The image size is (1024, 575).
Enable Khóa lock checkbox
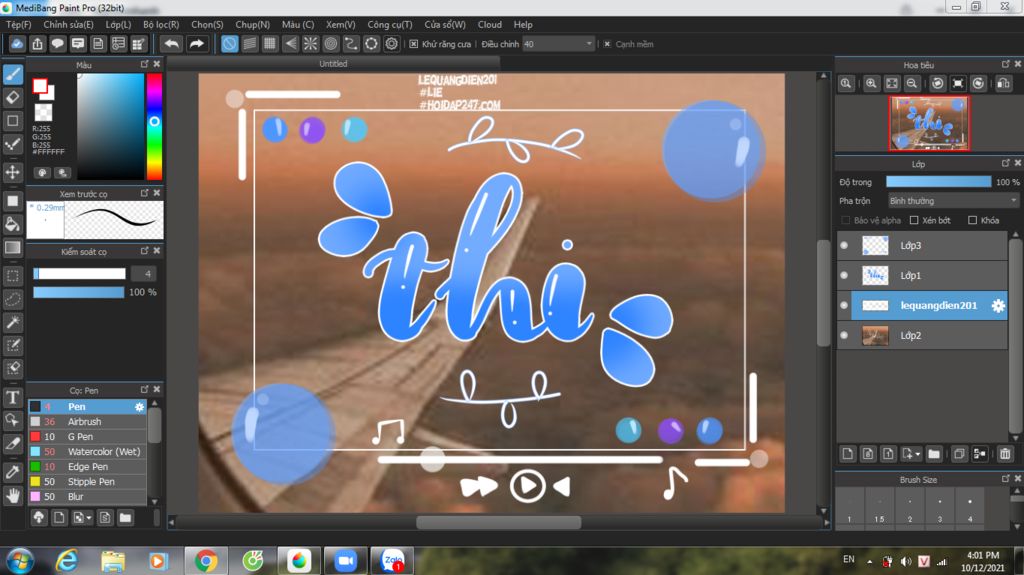(x=972, y=220)
